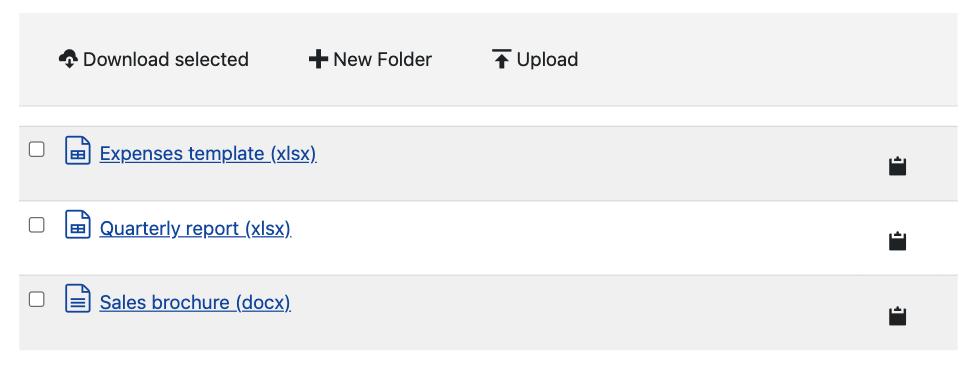The width and height of the screenshot is (972, 366).
Task: Select the Quarterly report checkbox
Action: 37,225
